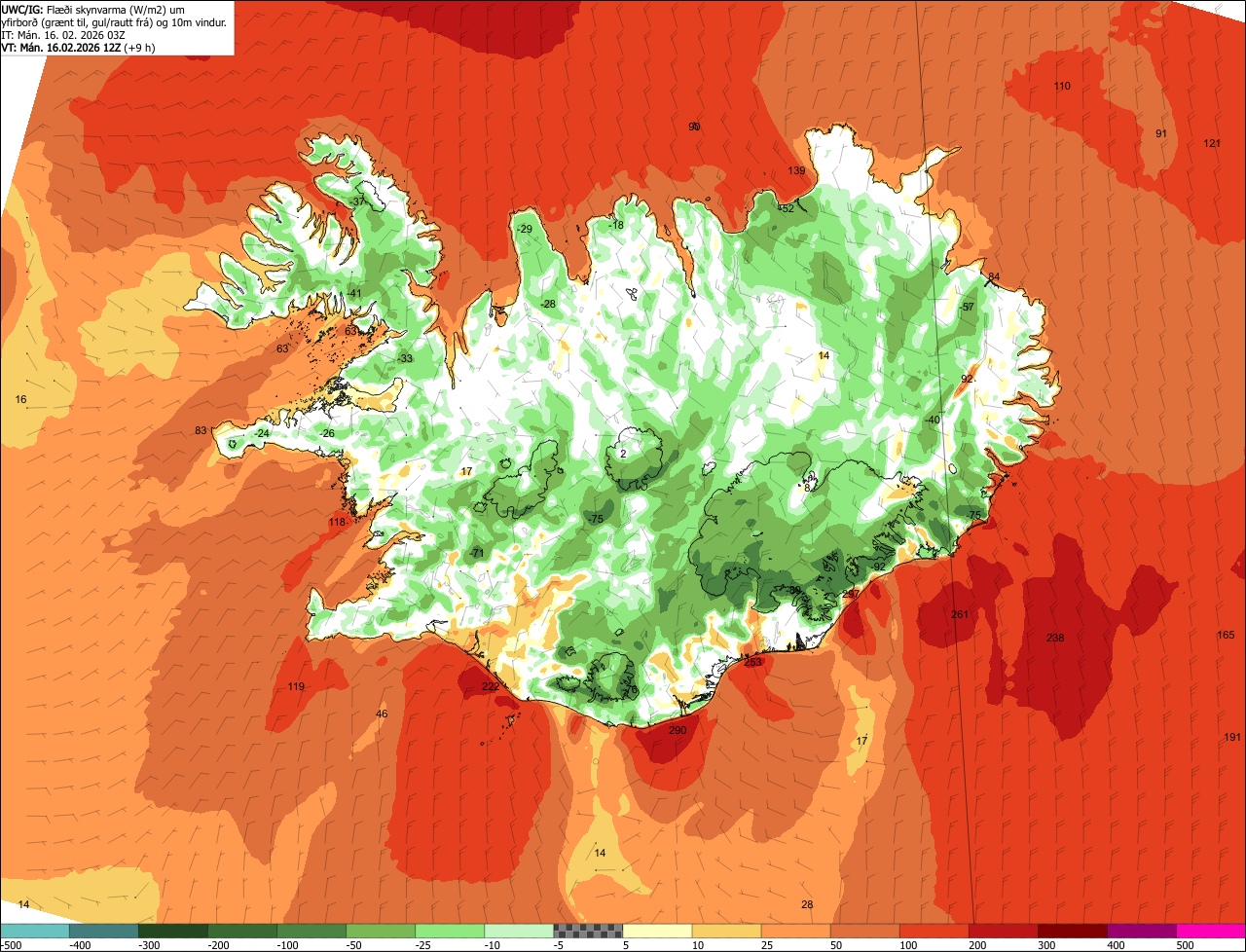Click the title line 'UWC/IG: Flæði skynvarma (W/m2) um'
The height and width of the screenshot is (952, 1246).
[93, 9]
